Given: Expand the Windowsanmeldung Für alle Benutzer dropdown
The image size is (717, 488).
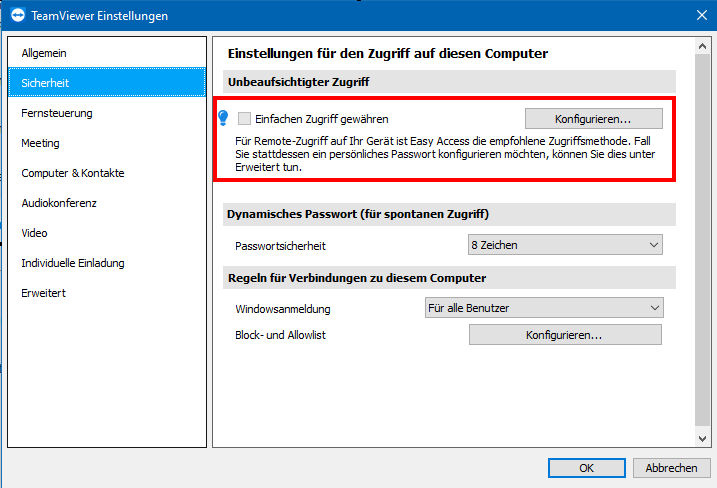Looking at the screenshot, I should coord(544,308).
